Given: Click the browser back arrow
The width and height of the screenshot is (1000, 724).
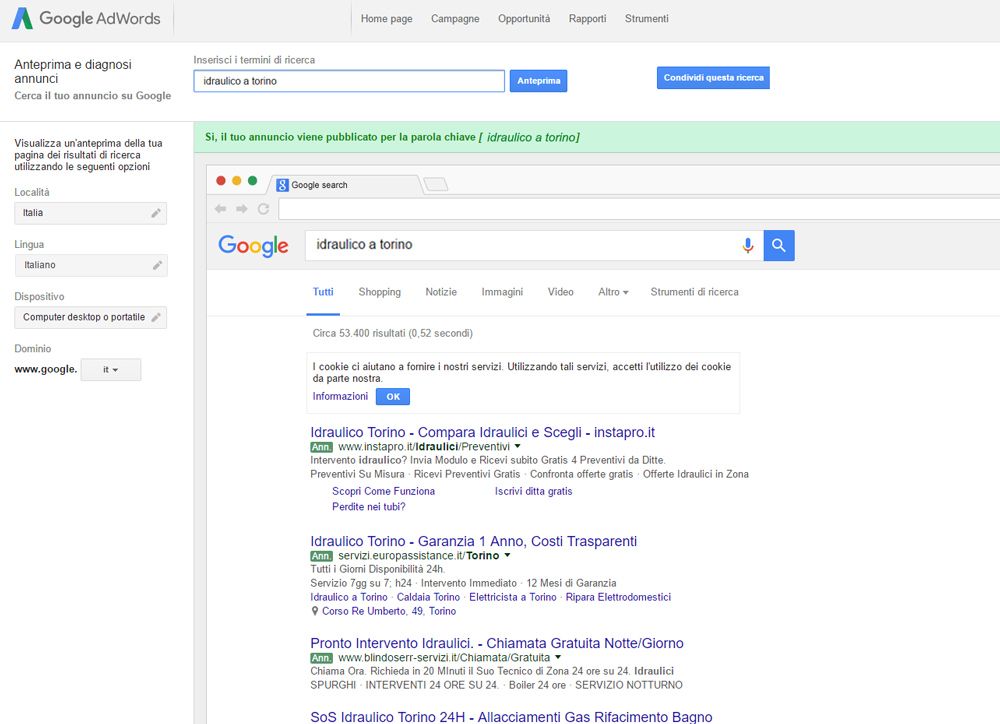Looking at the screenshot, I should click(221, 209).
